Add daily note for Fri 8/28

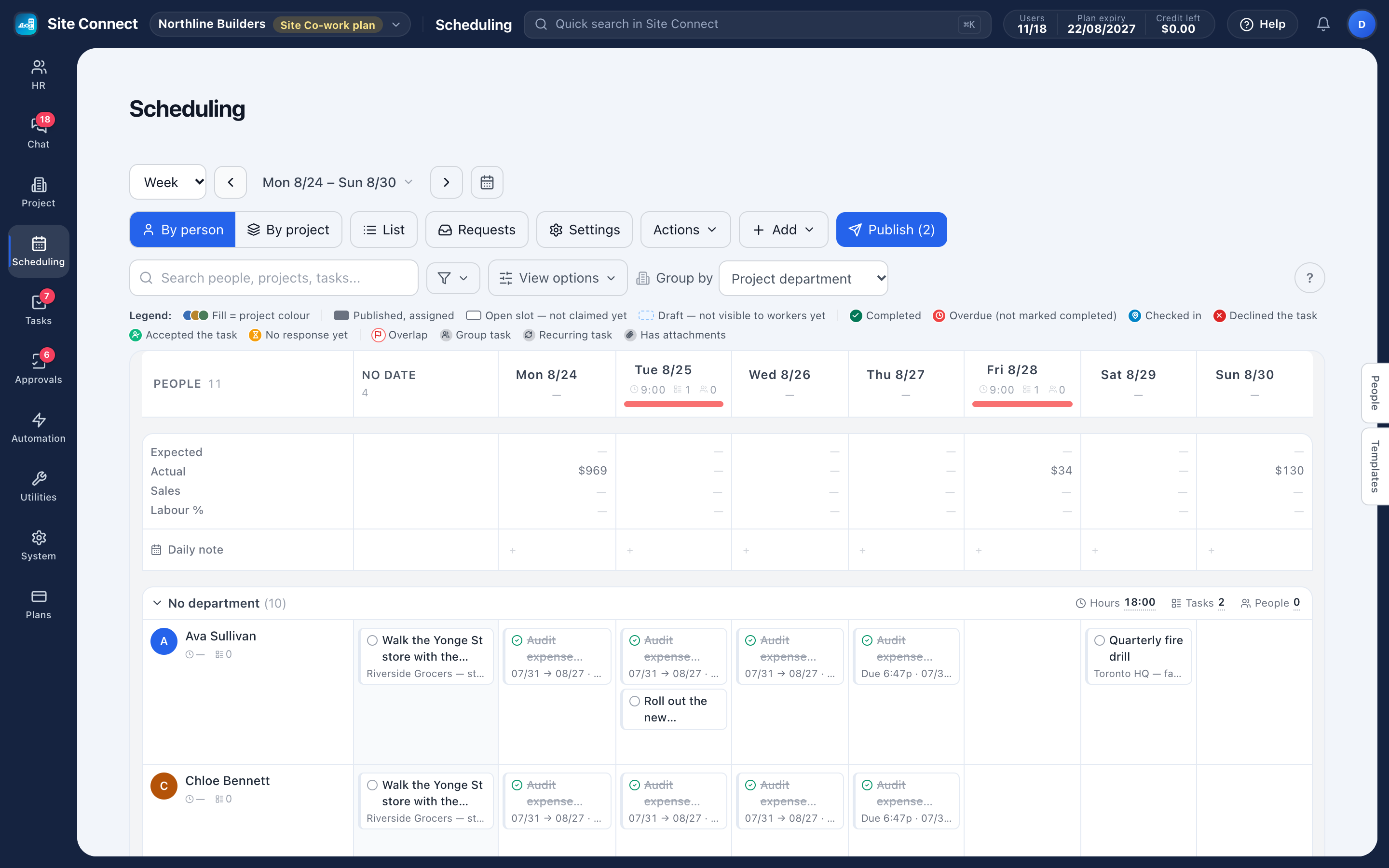[x=979, y=551]
